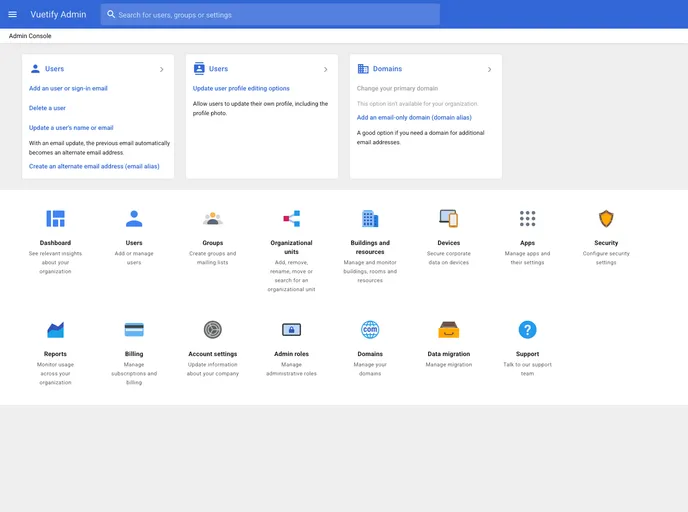Open Create an alternate email address link
Viewport: 688px width, 512px height.
click(x=94, y=166)
